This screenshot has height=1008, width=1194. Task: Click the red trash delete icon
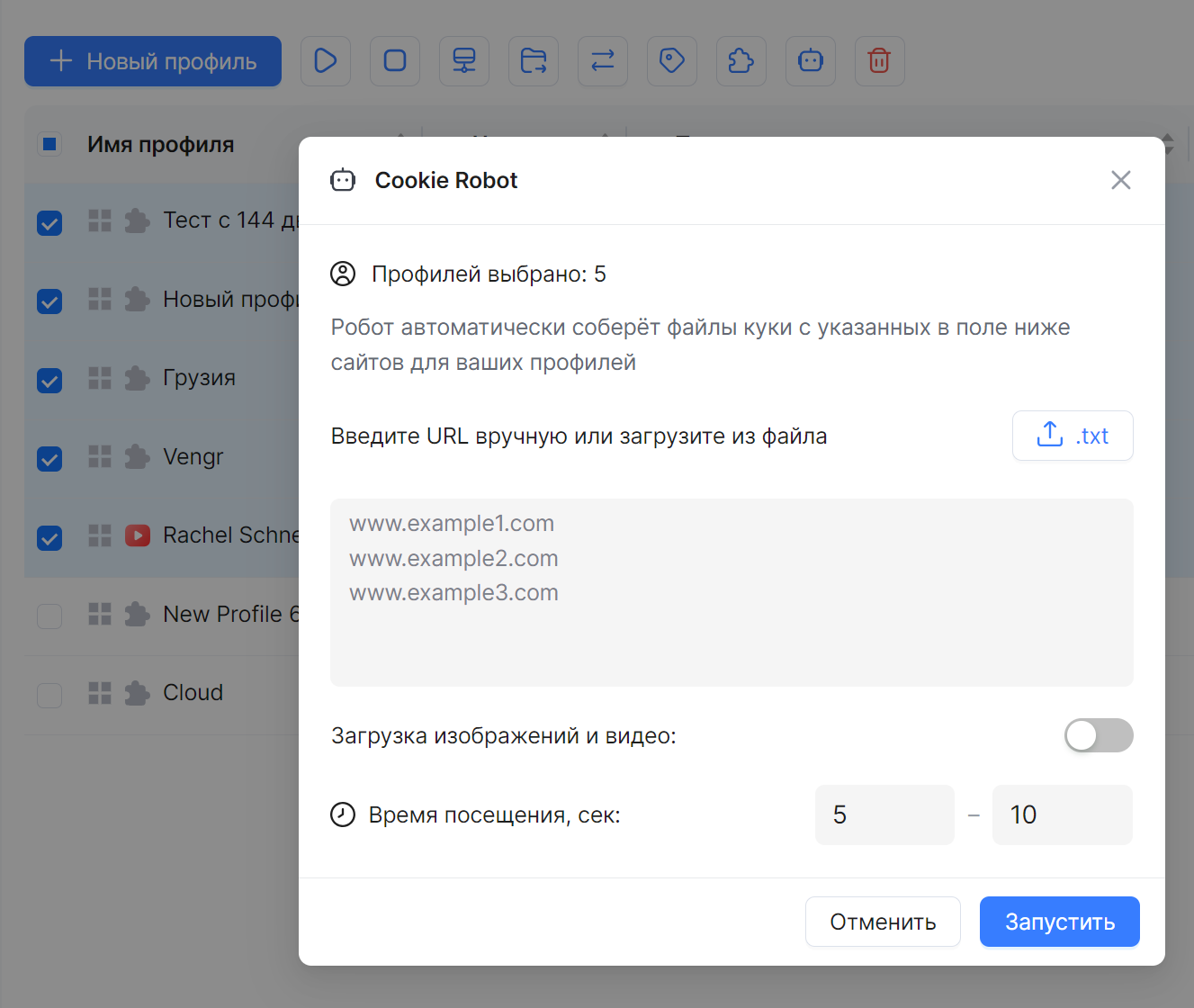tap(879, 61)
